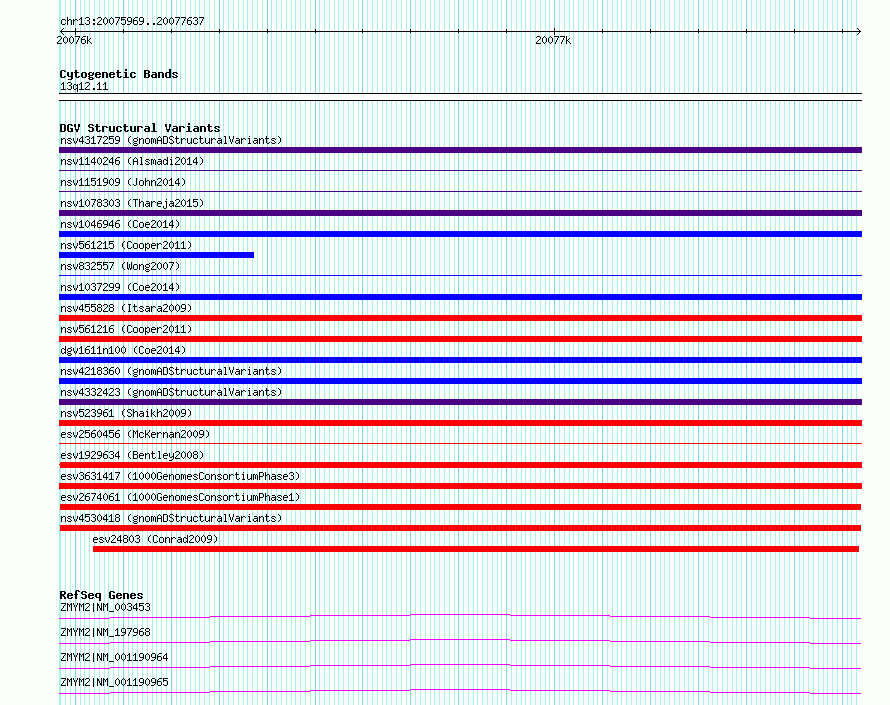
Task: Click the red bar under esv24803
Action: [476, 549]
